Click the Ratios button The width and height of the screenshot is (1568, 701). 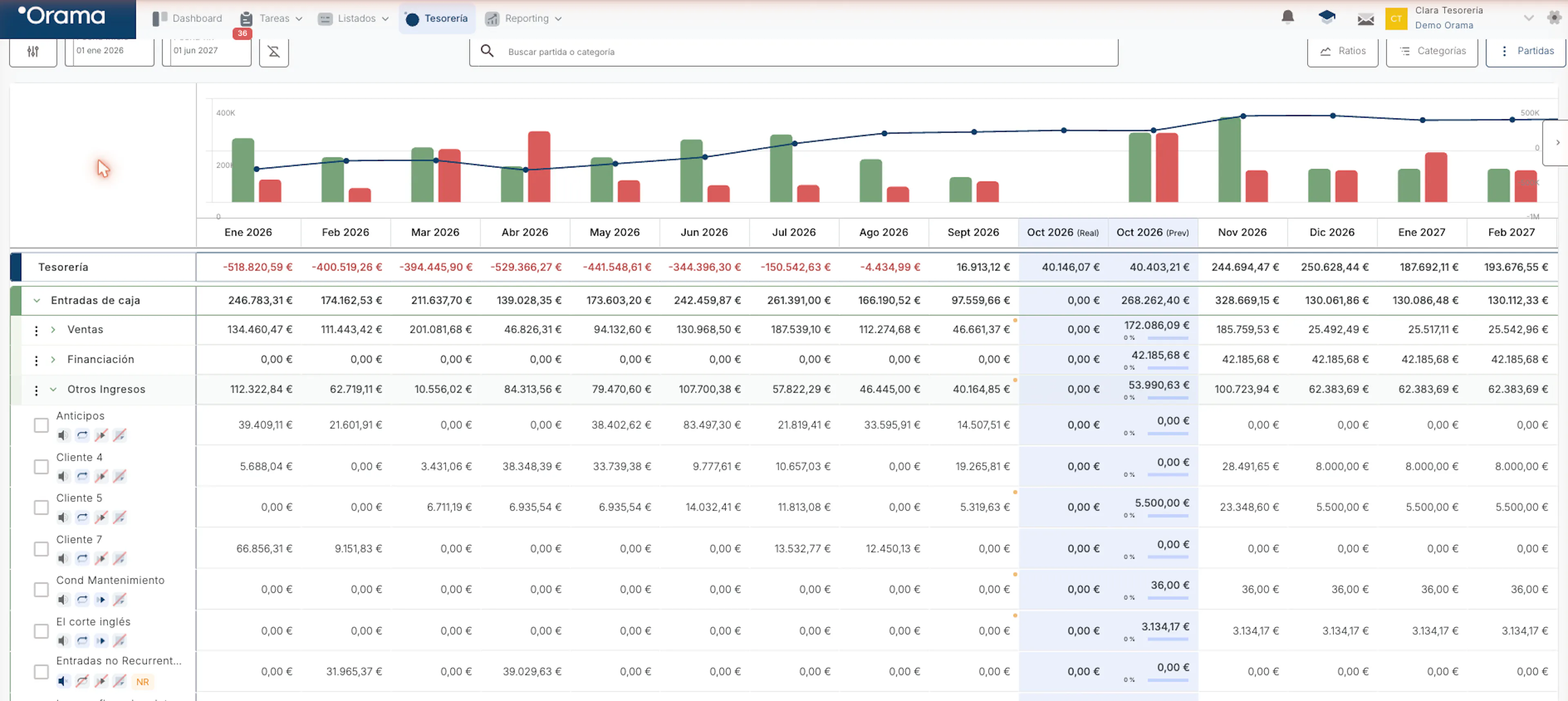click(x=1342, y=52)
